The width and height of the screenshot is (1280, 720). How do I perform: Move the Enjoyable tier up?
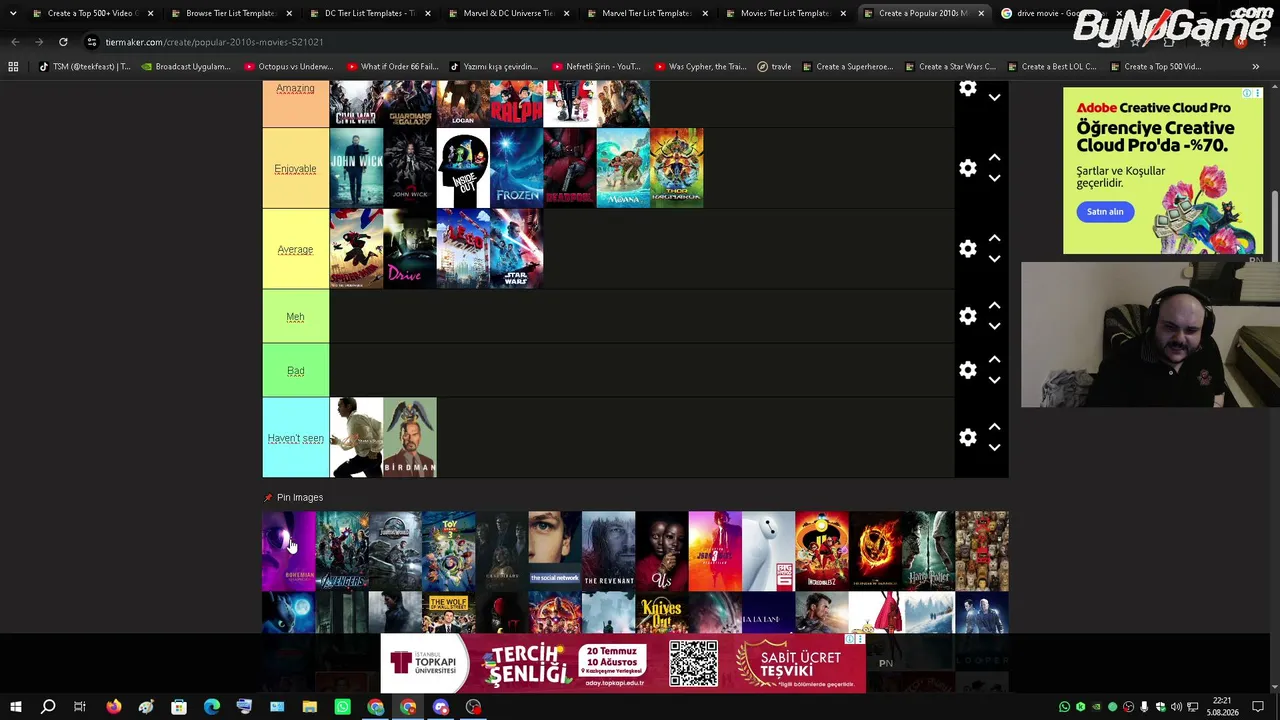pyautogui.click(x=994, y=158)
